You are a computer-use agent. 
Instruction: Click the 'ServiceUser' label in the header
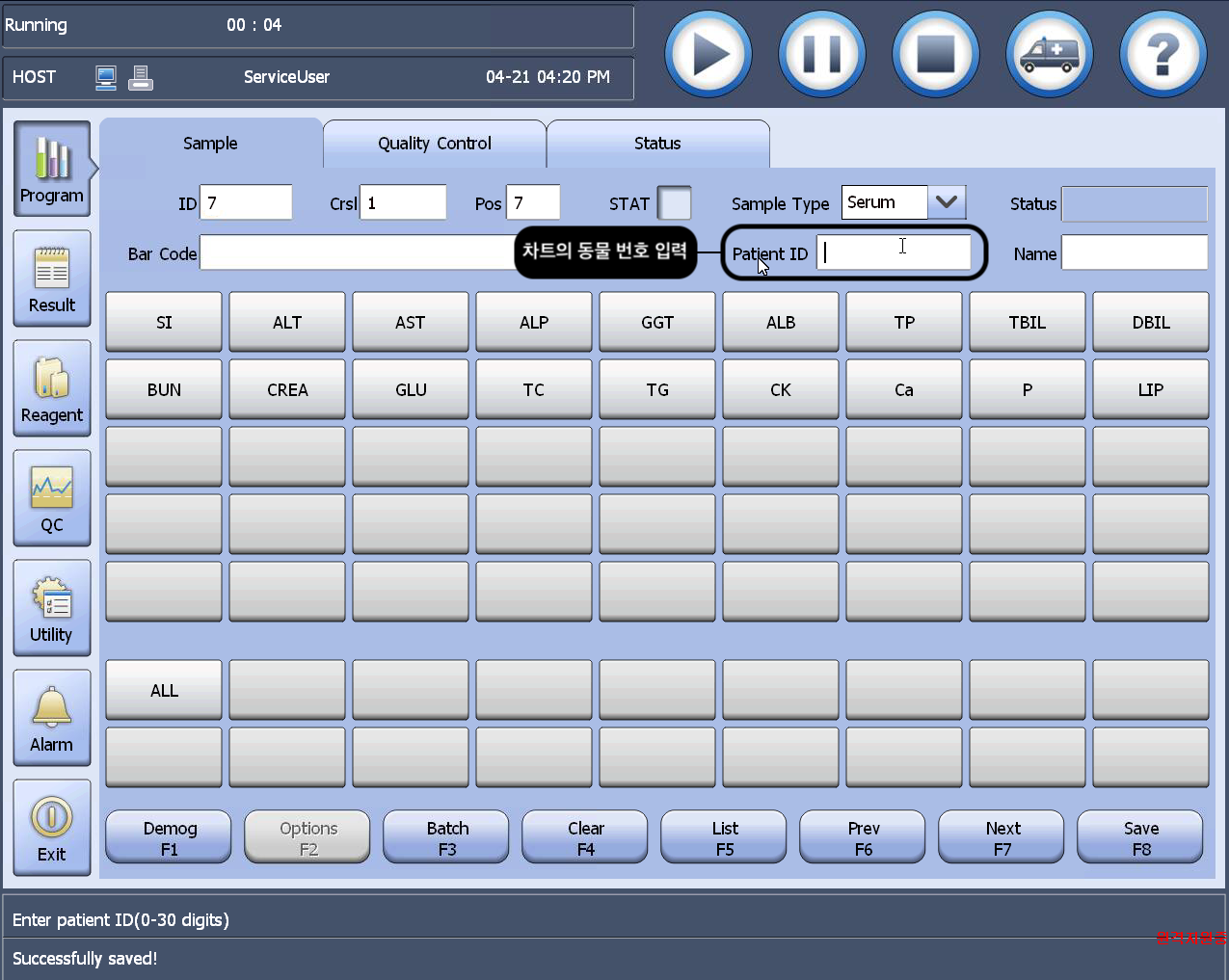[x=286, y=77]
